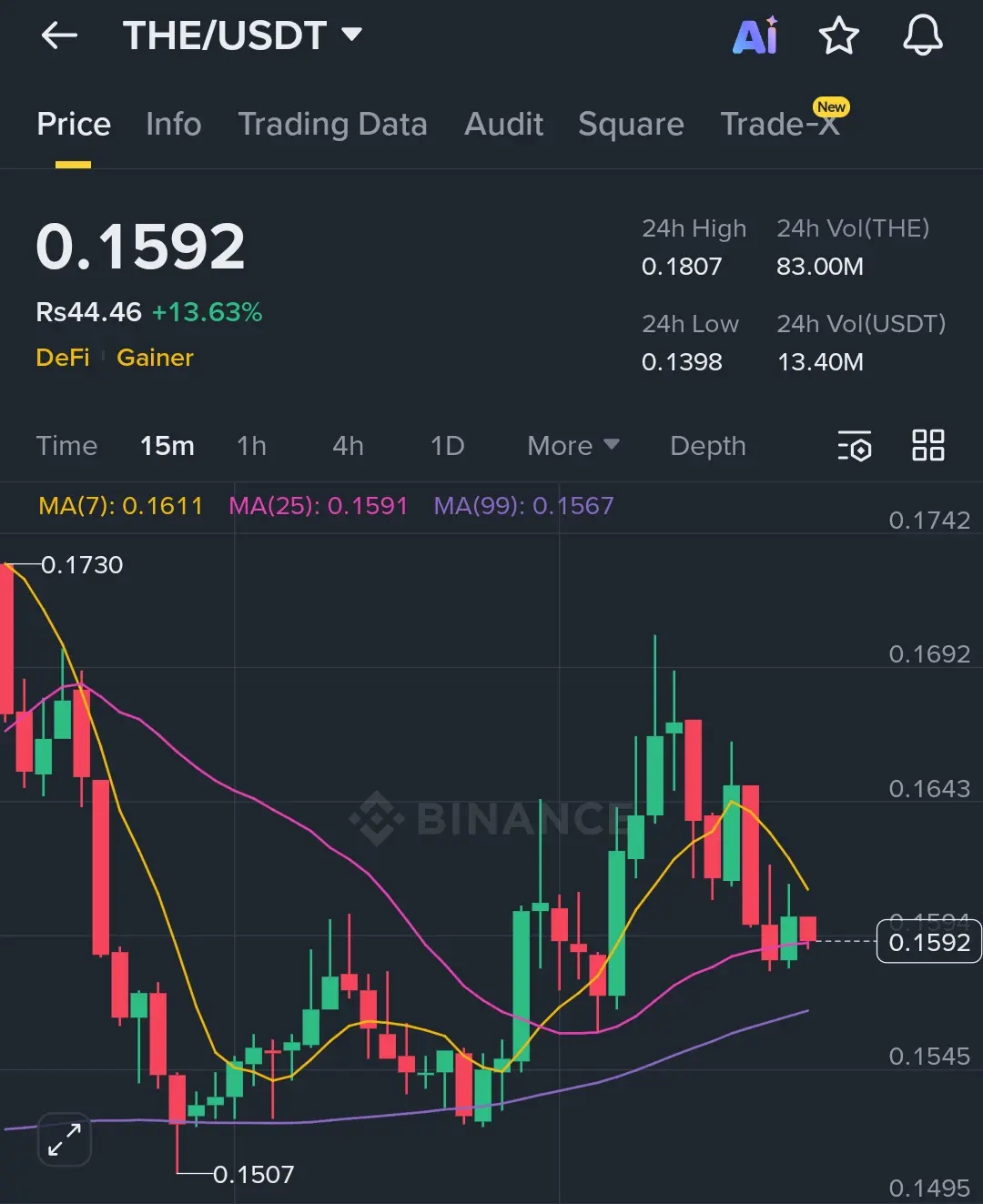The width and height of the screenshot is (983, 1204).
Task: Tap the 24h Vol(THE) value 83.00M
Action: point(820,267)
